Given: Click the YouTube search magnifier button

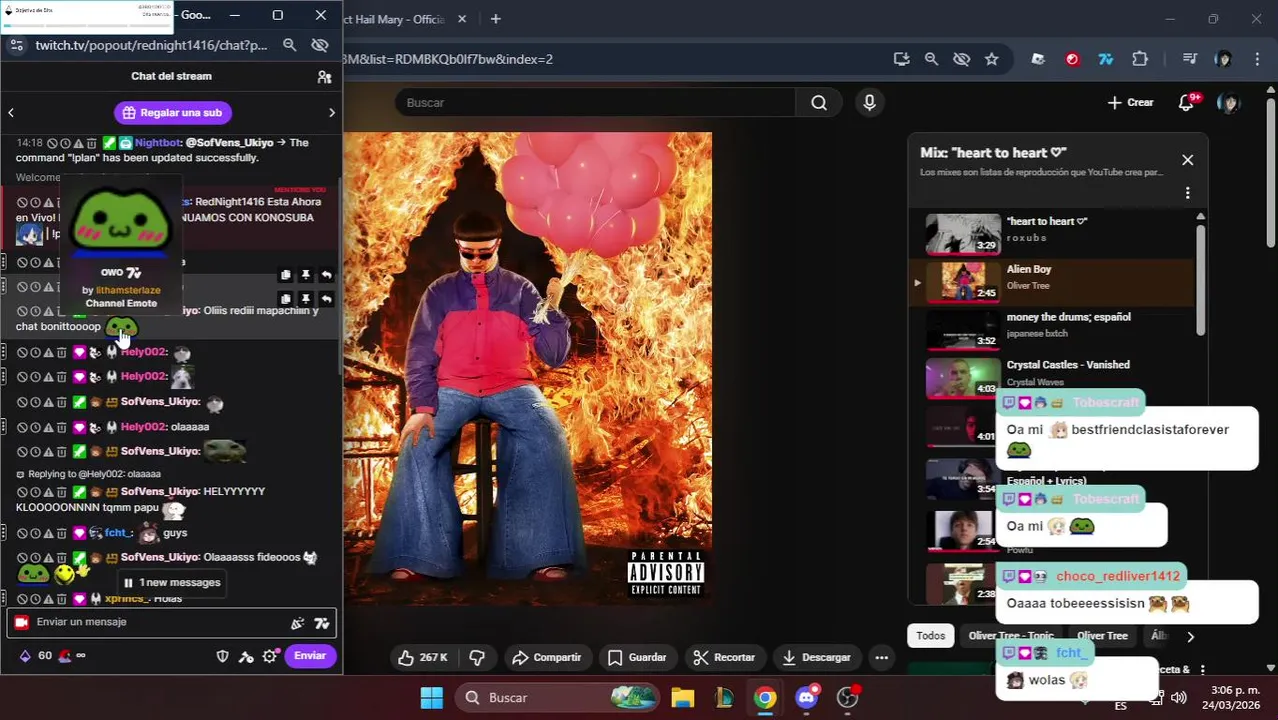Looking at the screenshot, I should pos(819,102).
